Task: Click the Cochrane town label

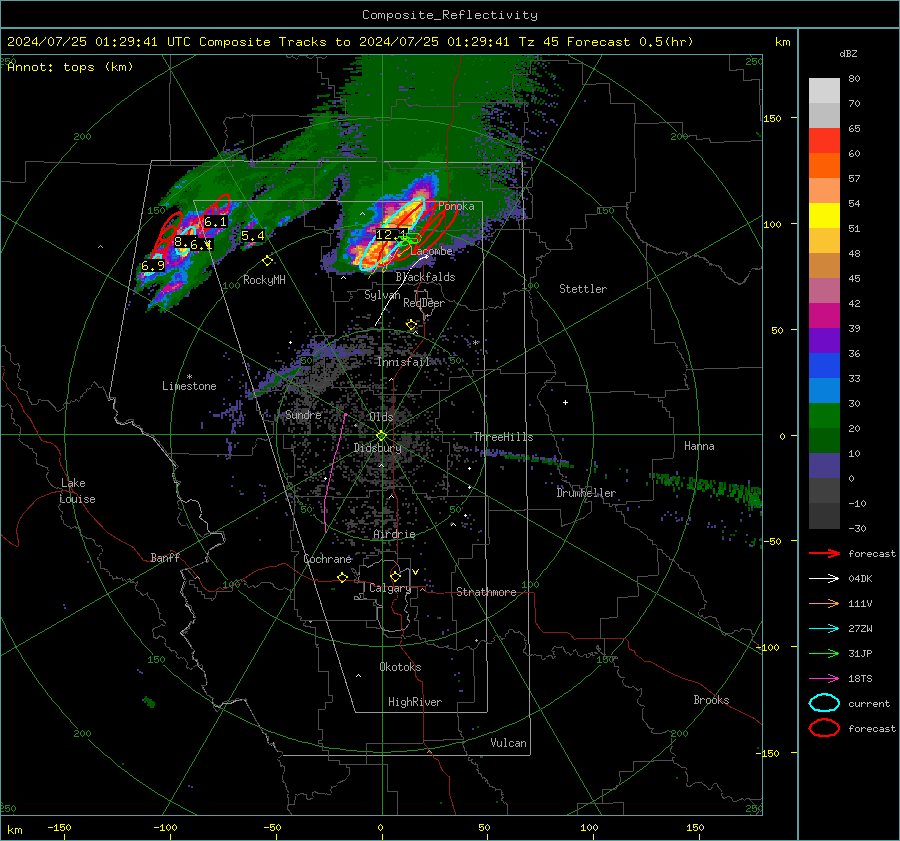Action: (327, 559)
